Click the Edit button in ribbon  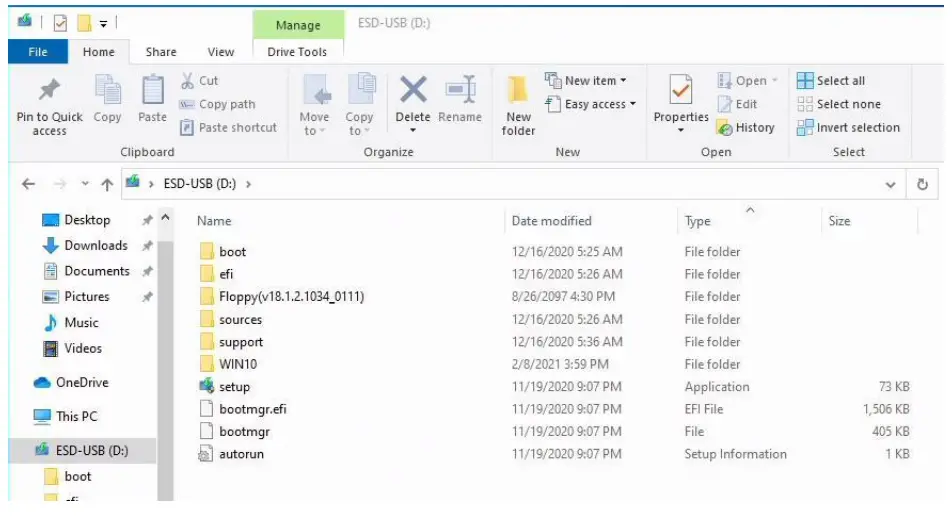737,104
